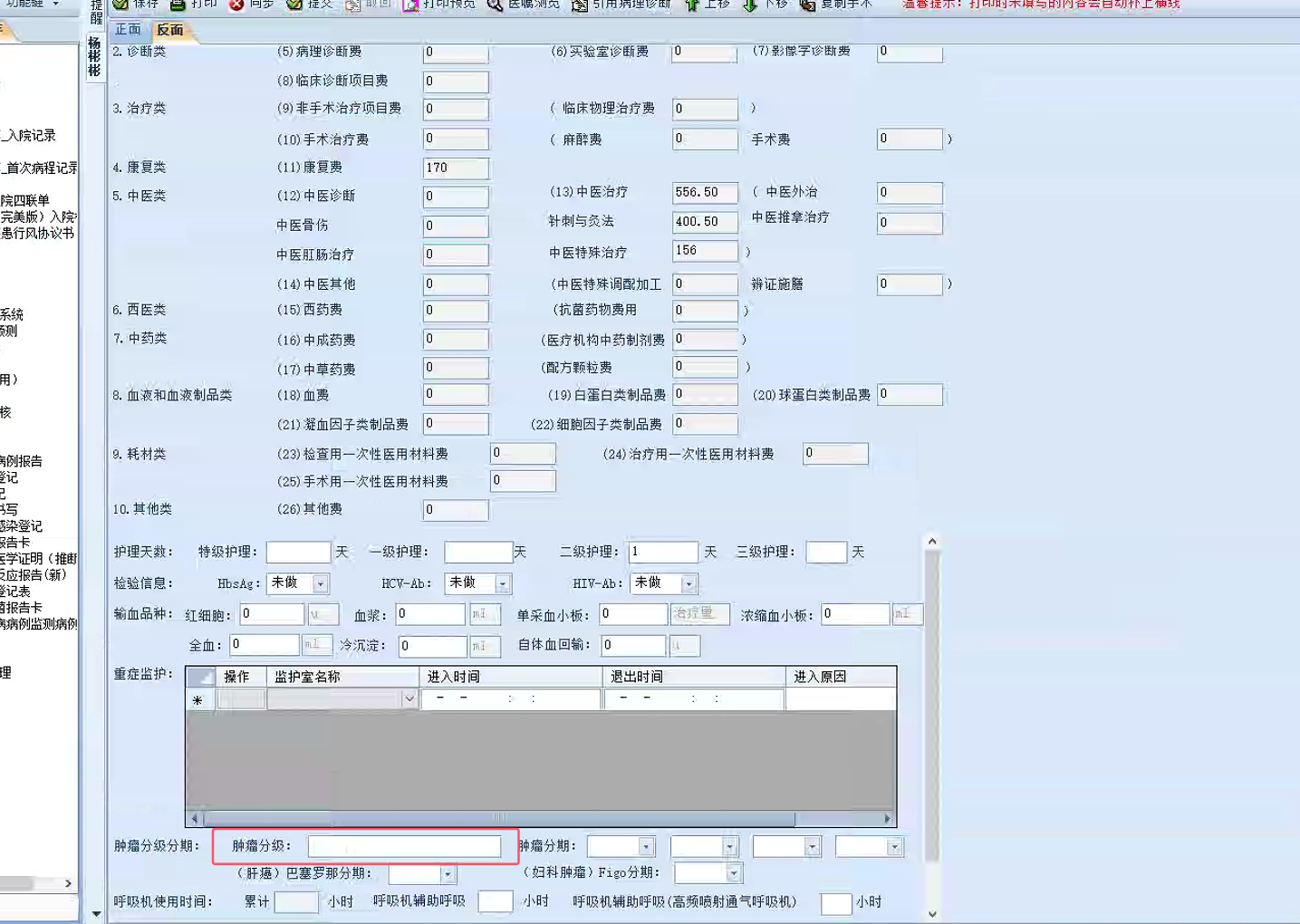Viewport: 1300px width, 924px height.
Task: Click the form's vertical scrollbar up arrow
Action: [931, 542]
